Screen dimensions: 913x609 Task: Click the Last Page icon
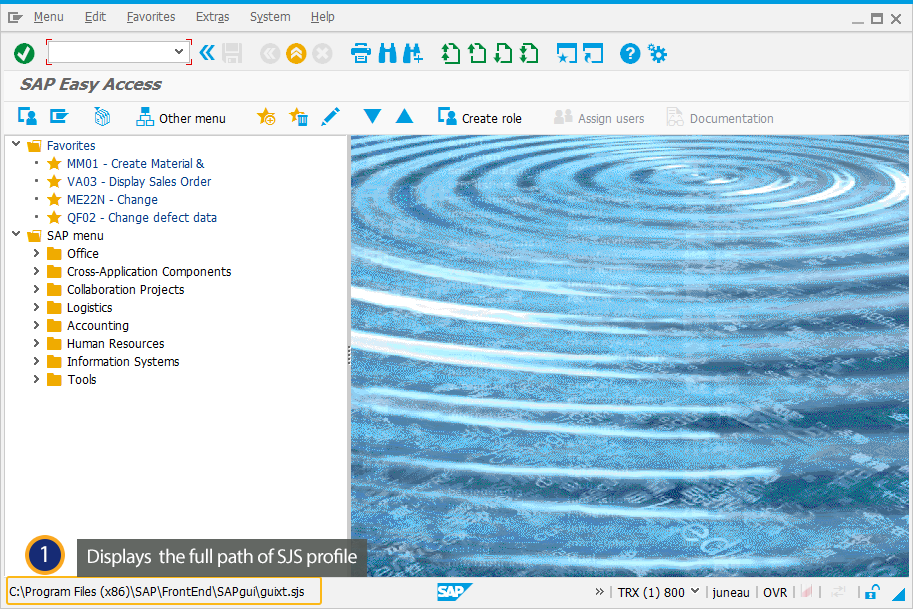(x=529, y=54)
